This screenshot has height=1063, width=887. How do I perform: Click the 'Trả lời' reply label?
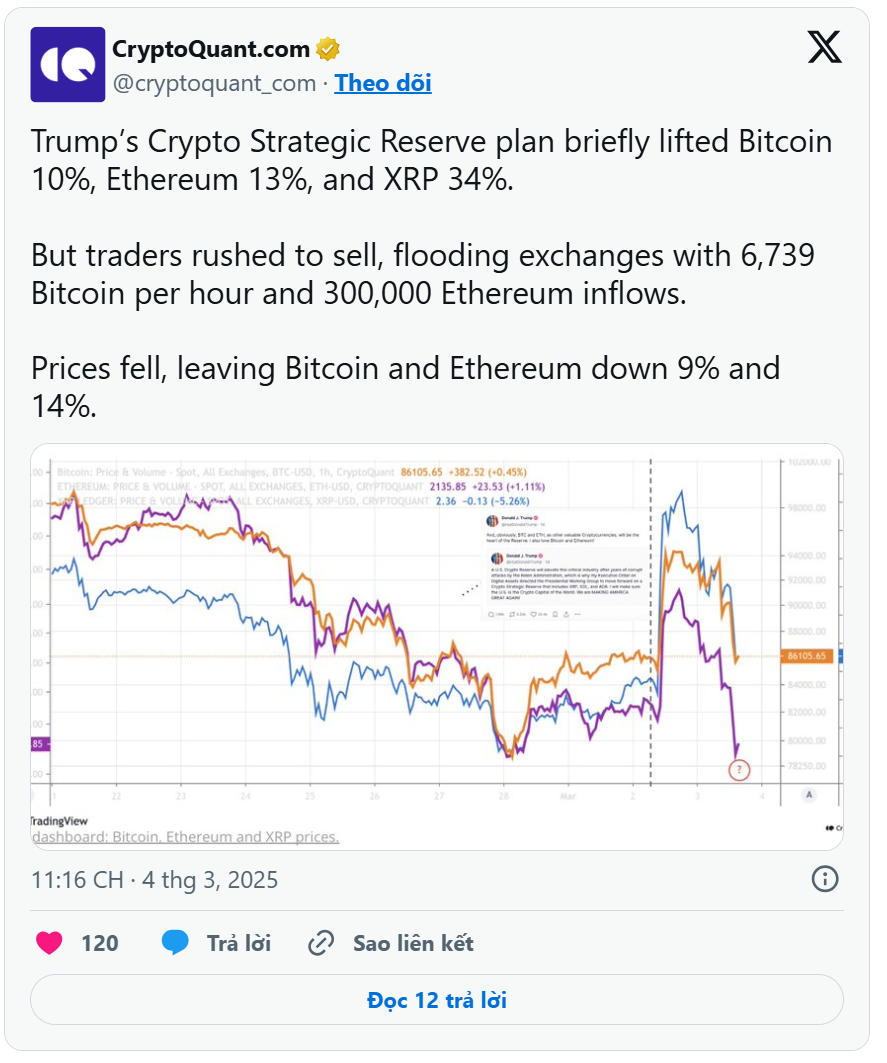tap(239, 943)
